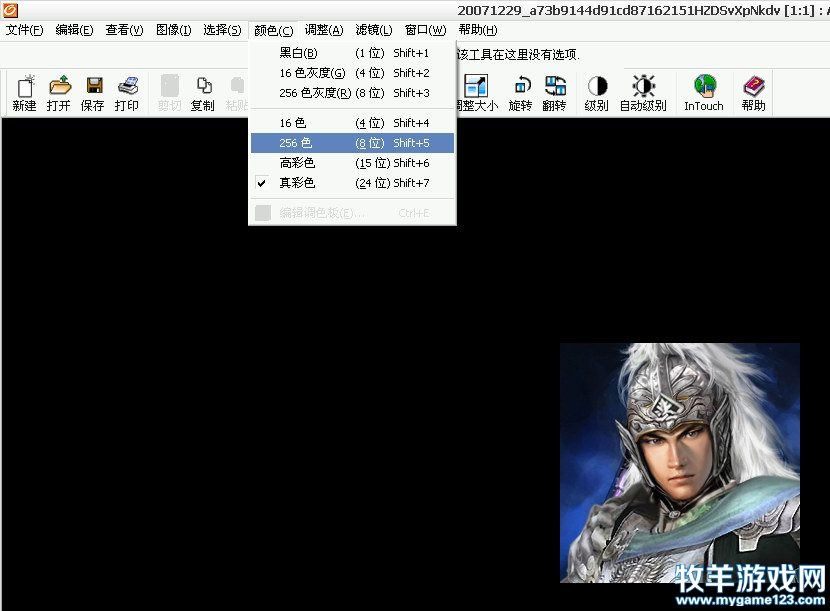This screenshot has width=830, height=611.
Task: Click the warrior portrait image on canvas
Action: point(680,463)
